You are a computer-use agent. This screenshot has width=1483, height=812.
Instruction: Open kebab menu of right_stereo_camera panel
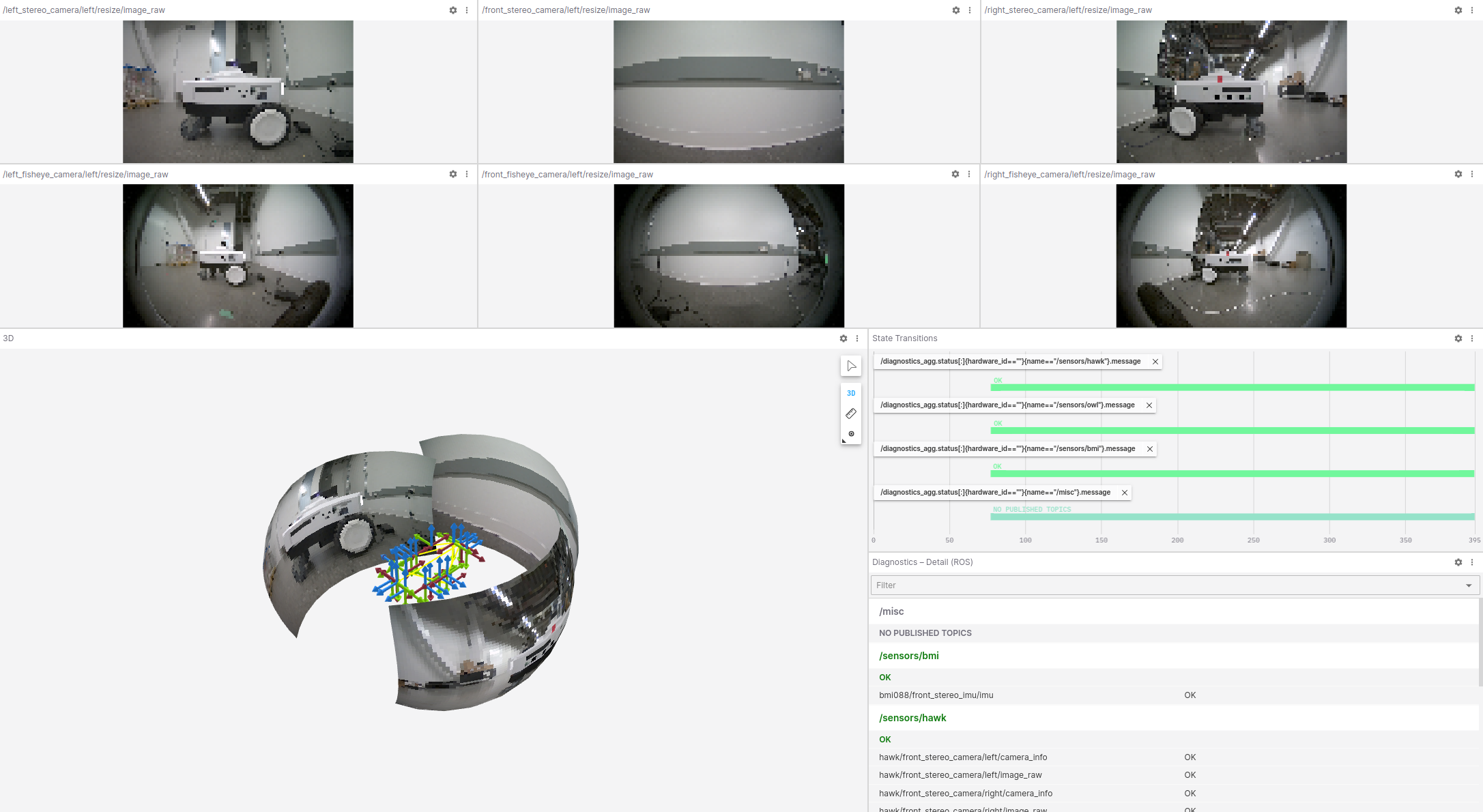click(1472, 10)
